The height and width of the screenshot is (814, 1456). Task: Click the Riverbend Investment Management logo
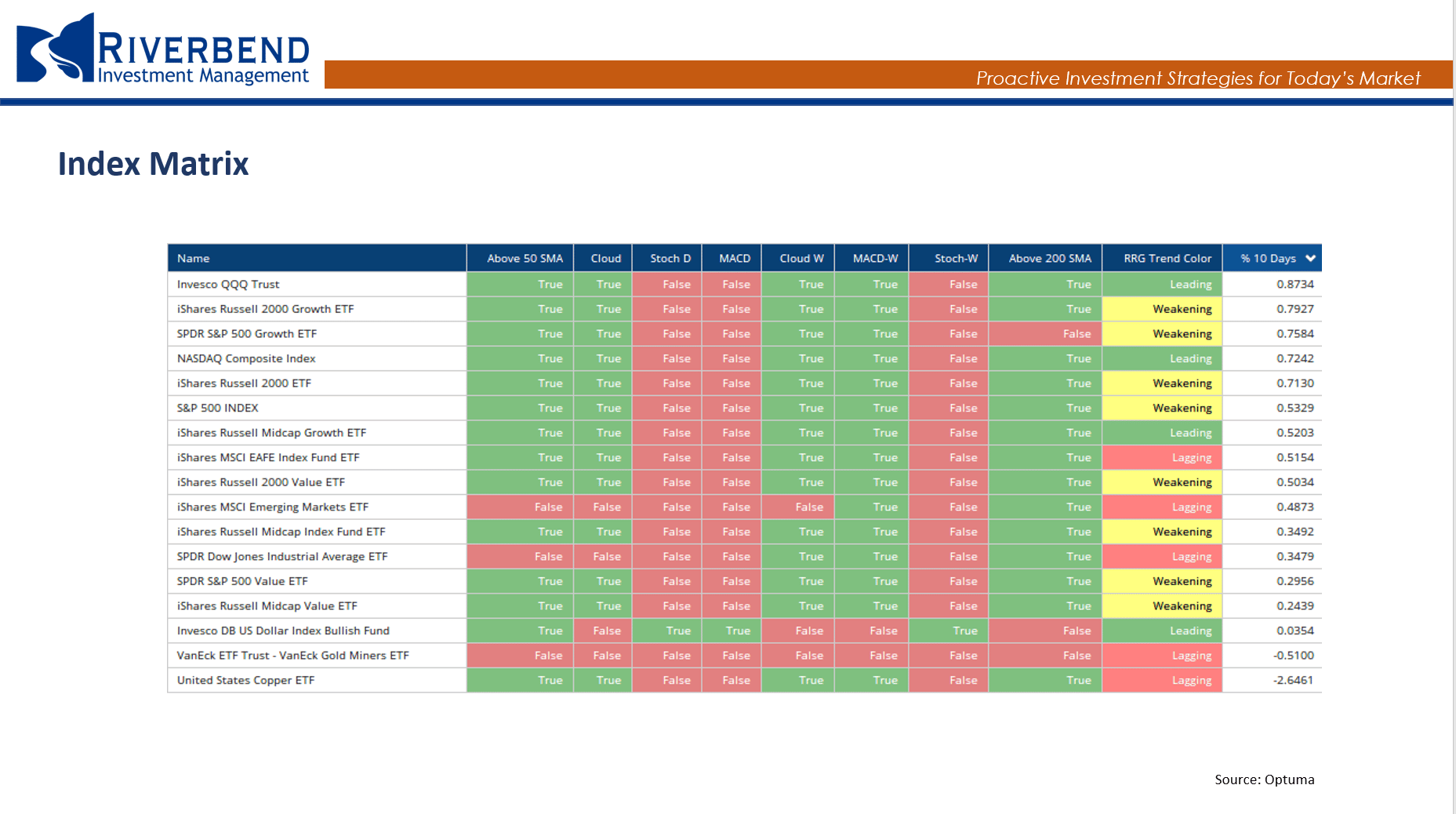pyautogui.click(x=163, y=49)
